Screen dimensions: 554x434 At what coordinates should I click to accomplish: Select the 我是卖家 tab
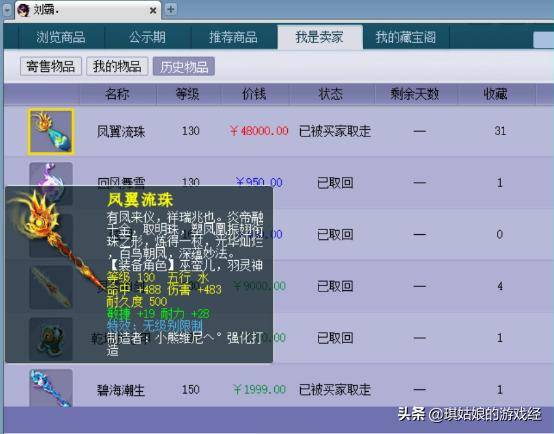[x=320, y=37]
